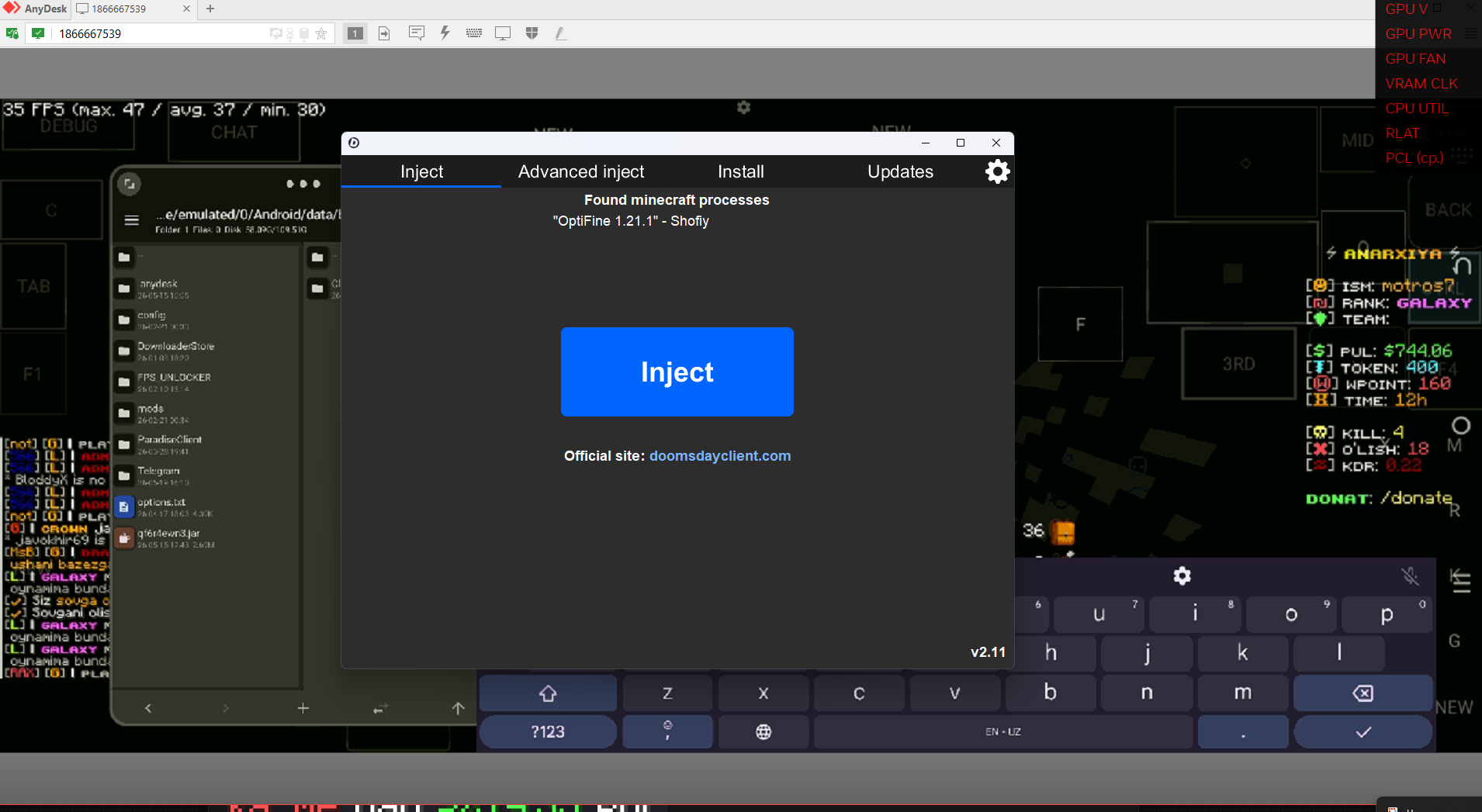
Task: Add AnyDesk address to favorites star
Action: (x=321, y=33)
